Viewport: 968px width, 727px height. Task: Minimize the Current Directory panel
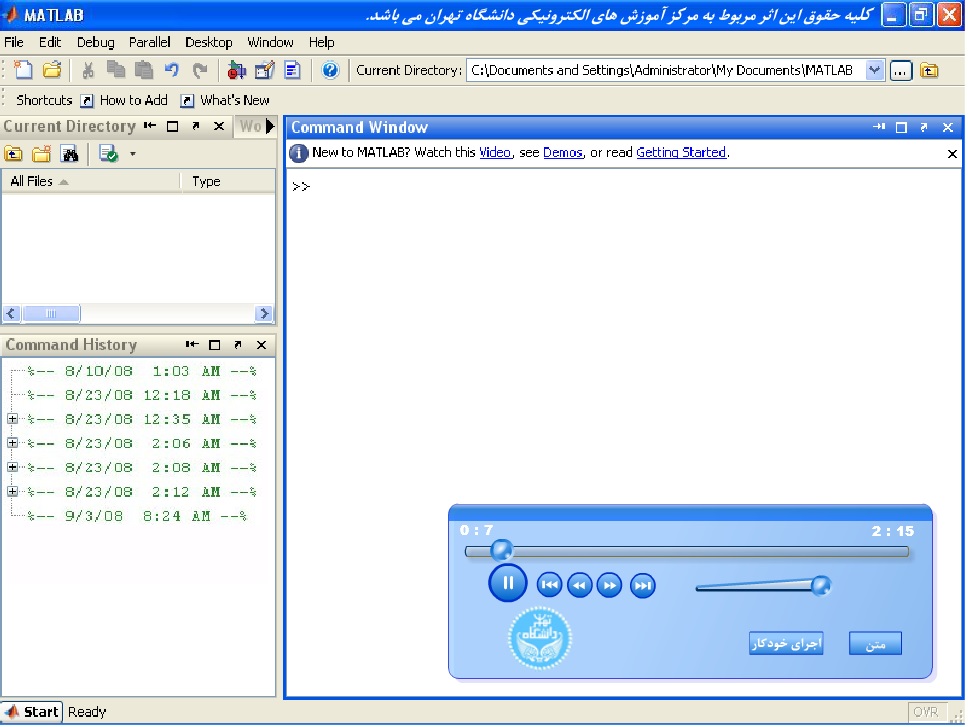150,126
